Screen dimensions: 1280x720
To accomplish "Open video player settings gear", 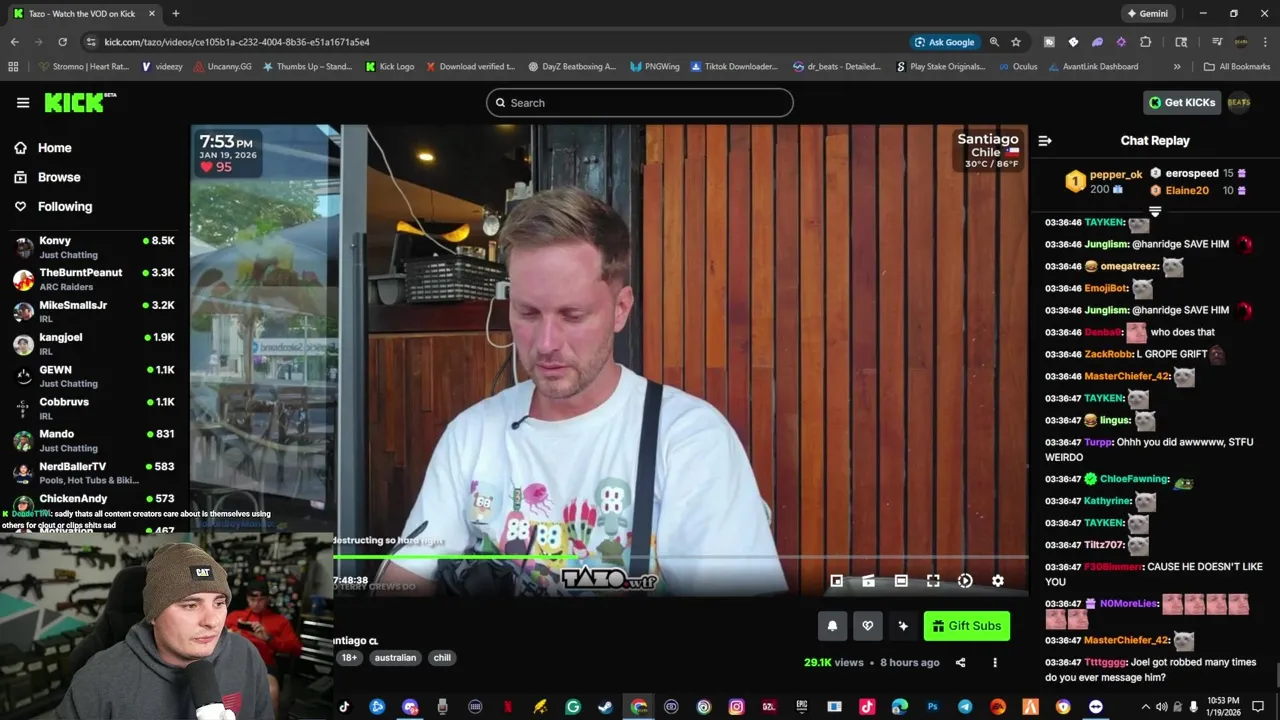I will 998,580.
